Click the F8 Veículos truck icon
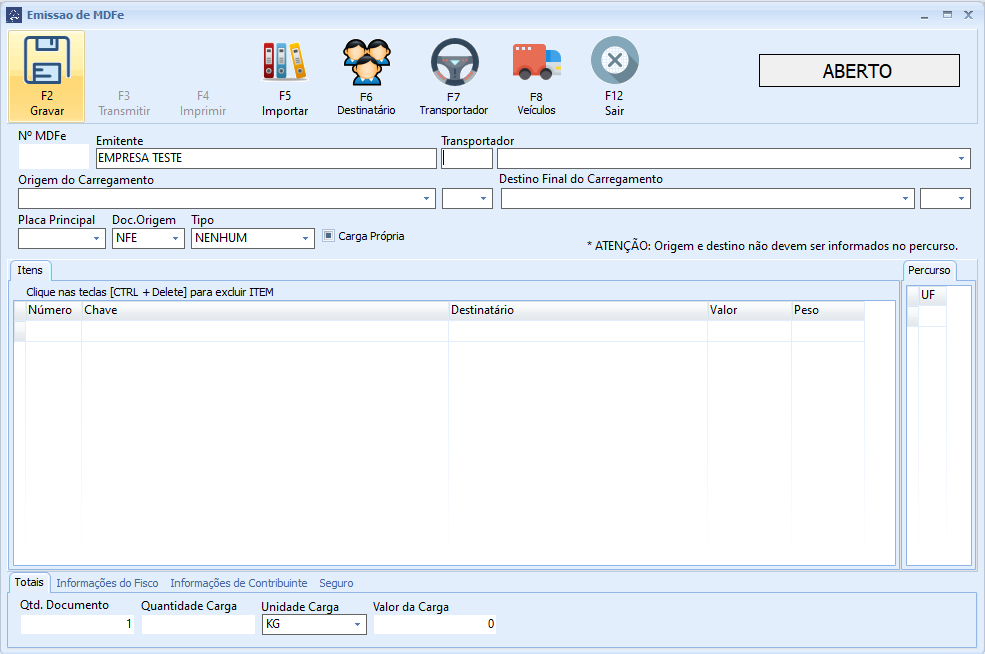Viewport: 985px width, 654px height. 536,62
